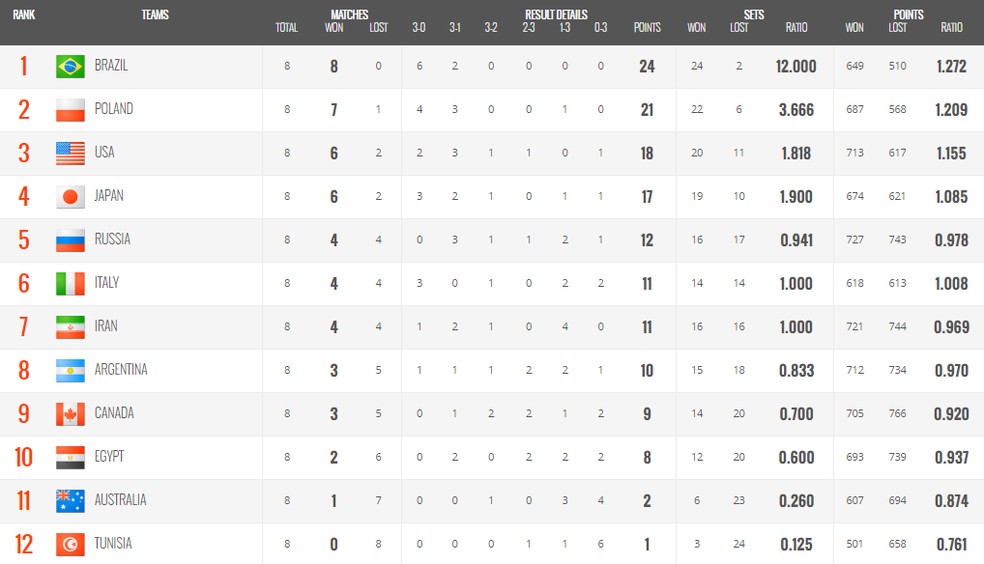Screen dimensions: 984x564
Task: Select the Italy flag icon
Action: point(70,284)
